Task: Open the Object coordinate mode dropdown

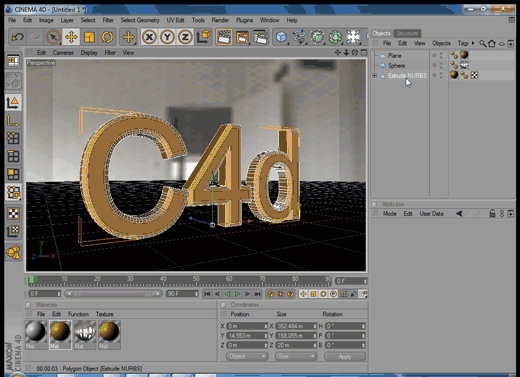Action: [247, 356]
